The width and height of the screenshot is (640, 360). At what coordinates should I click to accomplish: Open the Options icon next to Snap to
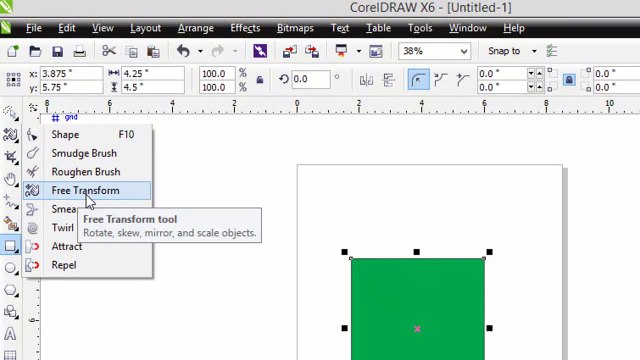(552, 51)
